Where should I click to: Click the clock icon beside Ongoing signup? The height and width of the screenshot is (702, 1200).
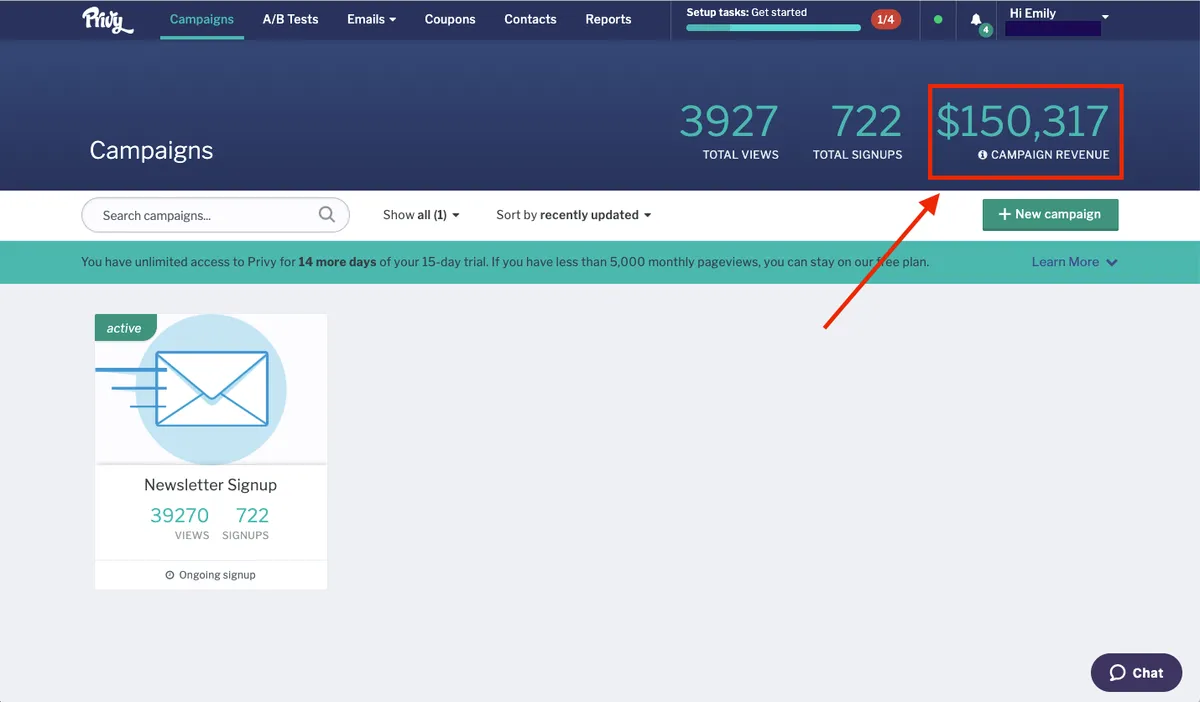tap(170, 575)
